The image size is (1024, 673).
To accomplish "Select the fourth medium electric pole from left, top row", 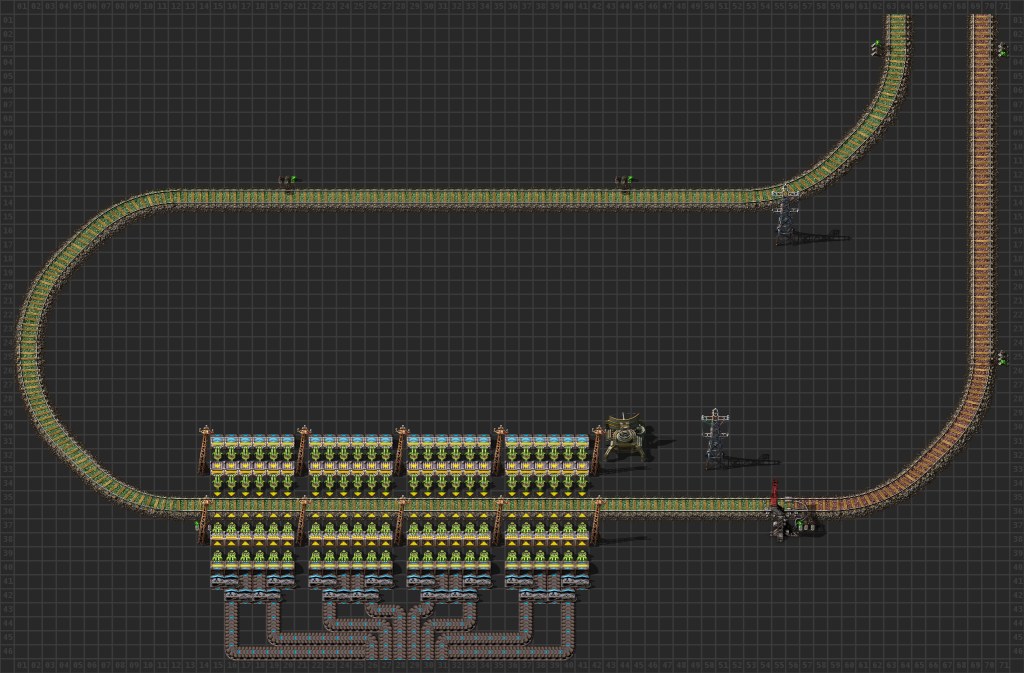I will coord(498,450).
